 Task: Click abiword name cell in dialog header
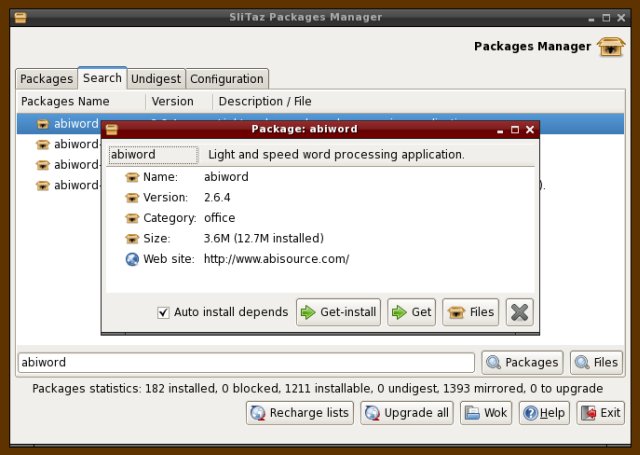153,155
